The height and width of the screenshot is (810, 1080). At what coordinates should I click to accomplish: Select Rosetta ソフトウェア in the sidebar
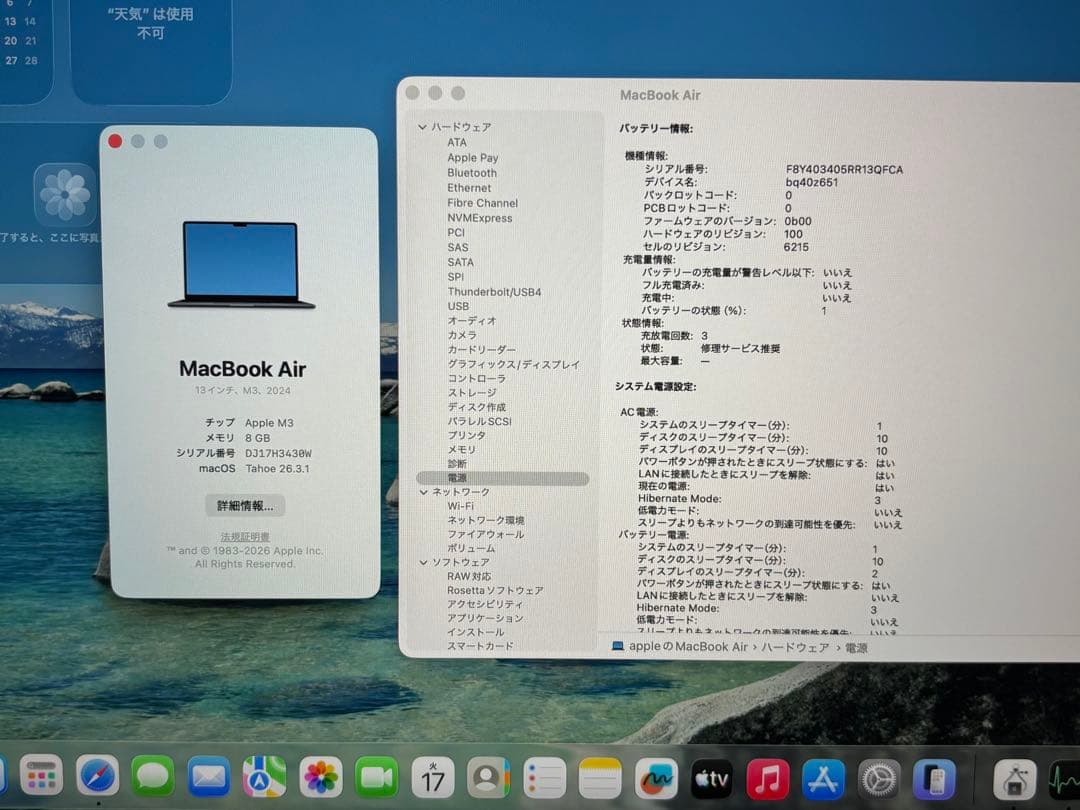pyautogui.click(x=495, y=591)
